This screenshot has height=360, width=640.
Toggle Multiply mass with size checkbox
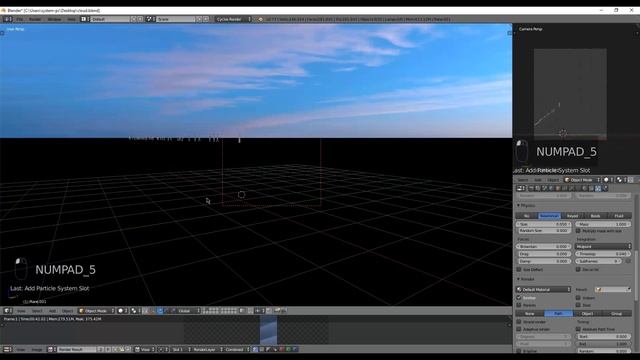tap(578, 231)
